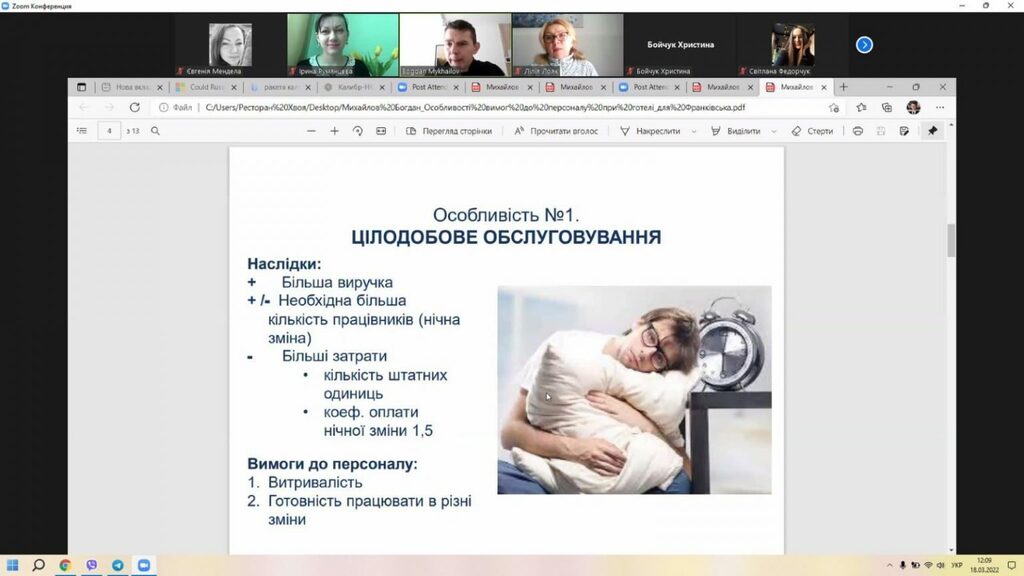The image size is (1024, 576).
Task: Click Перегляд сторінки page view button
Action: coord(449,131)
